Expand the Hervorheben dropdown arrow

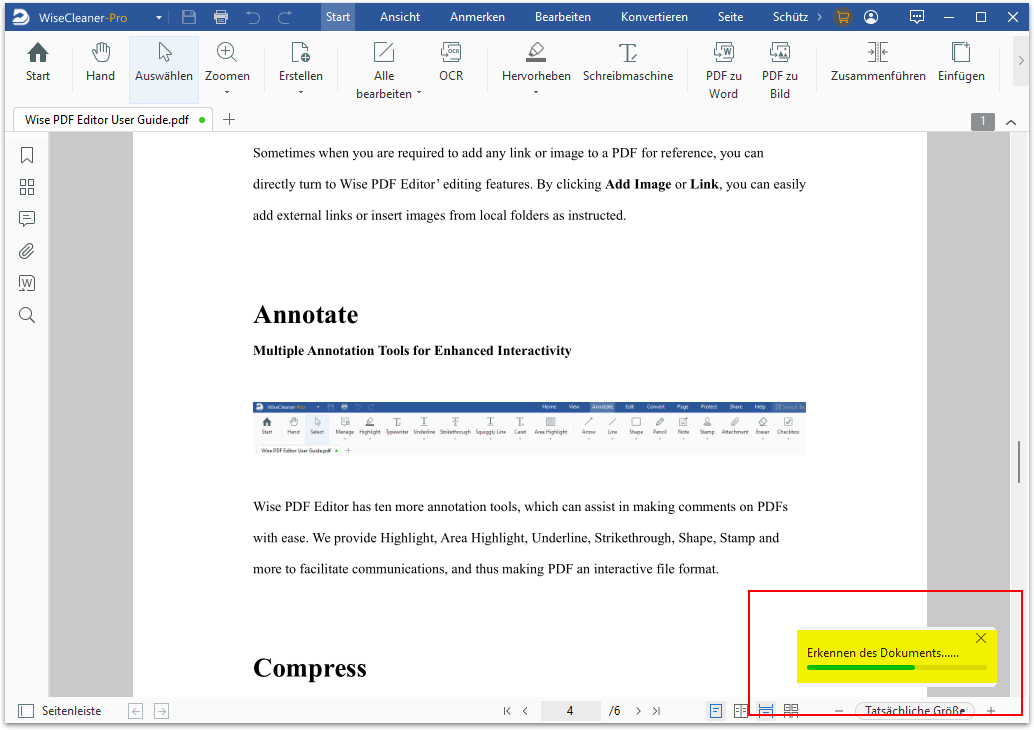click(x=535, y=93)
